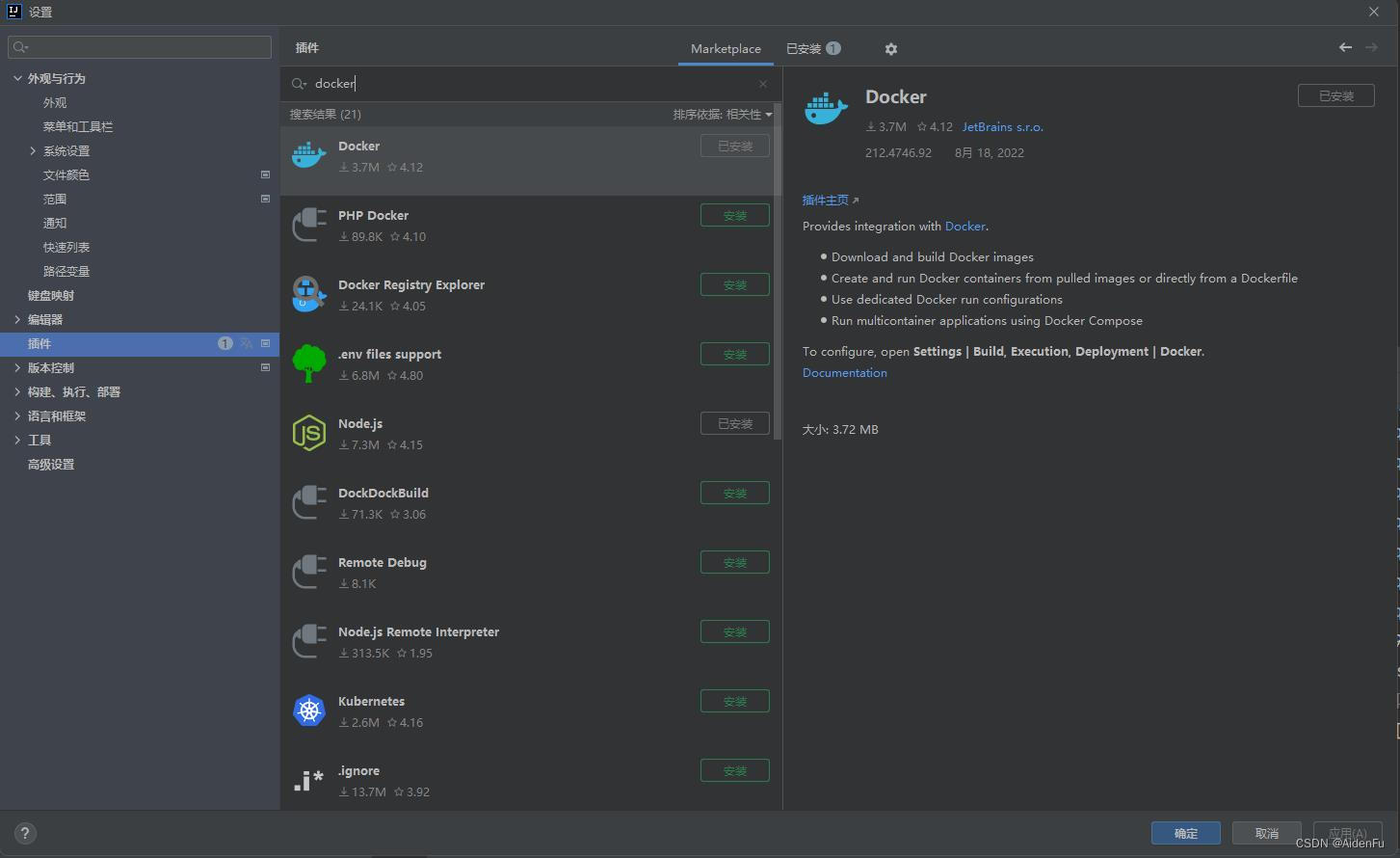Open the plugin settings gear menu

pos(890,49)
